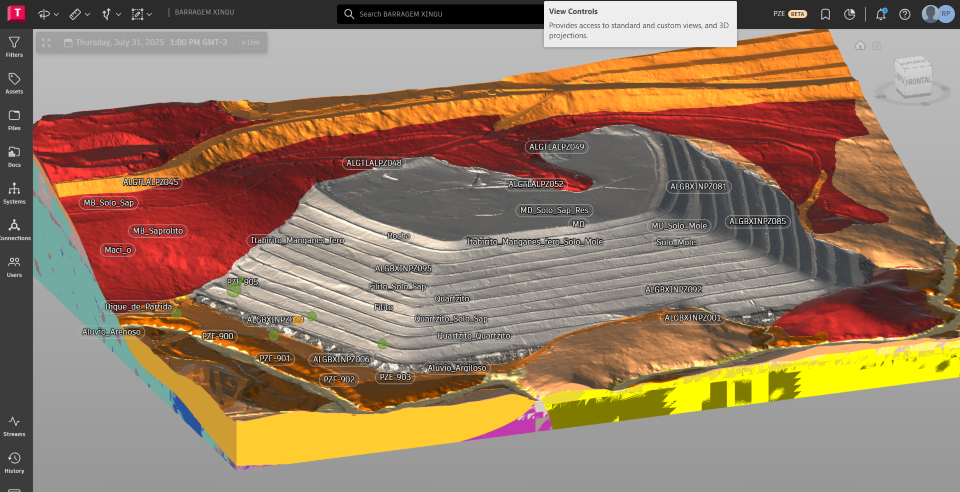Toggle fullscreen expand for the viewport
Screen dimensions: 960x492
(46, 43)
